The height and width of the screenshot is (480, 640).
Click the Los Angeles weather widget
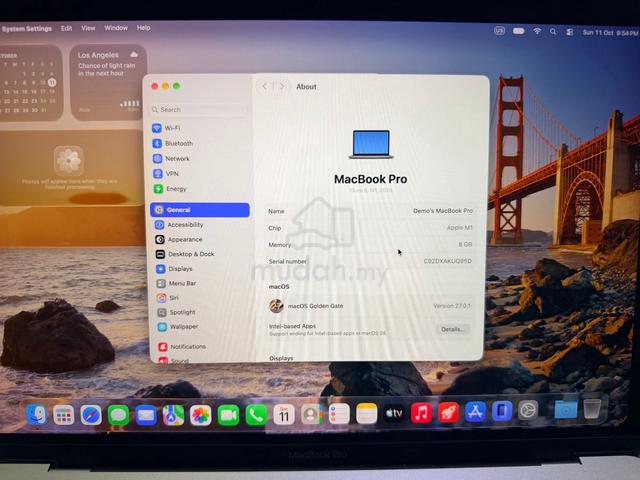[x=108, y=82]
